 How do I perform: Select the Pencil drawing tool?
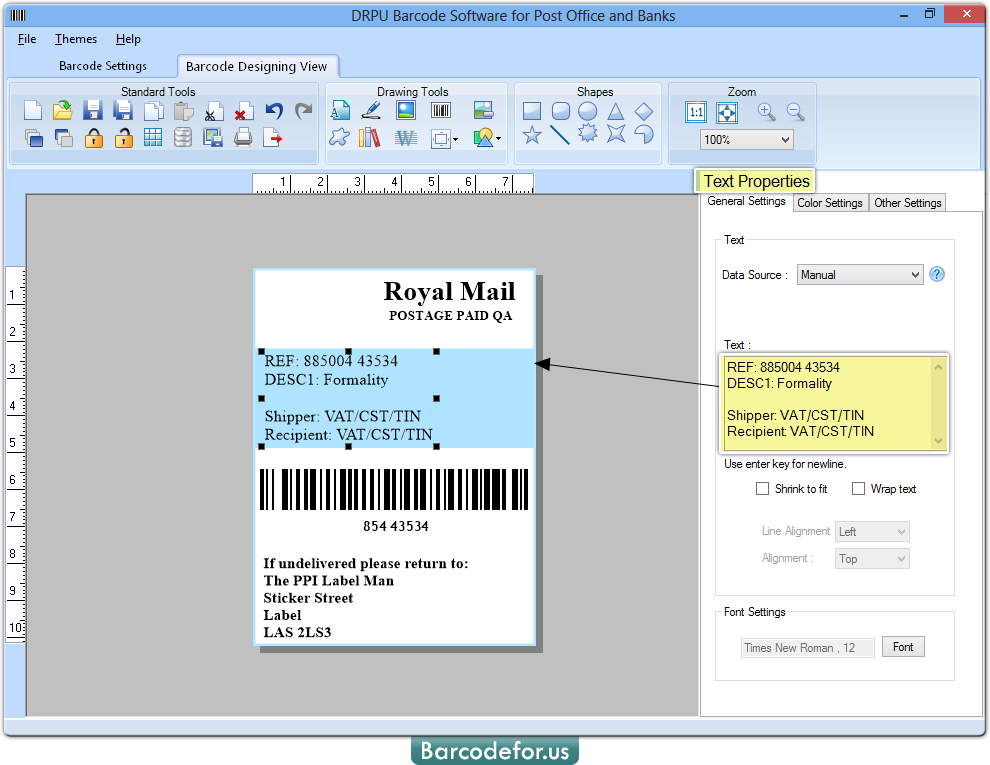pos(371,110)
